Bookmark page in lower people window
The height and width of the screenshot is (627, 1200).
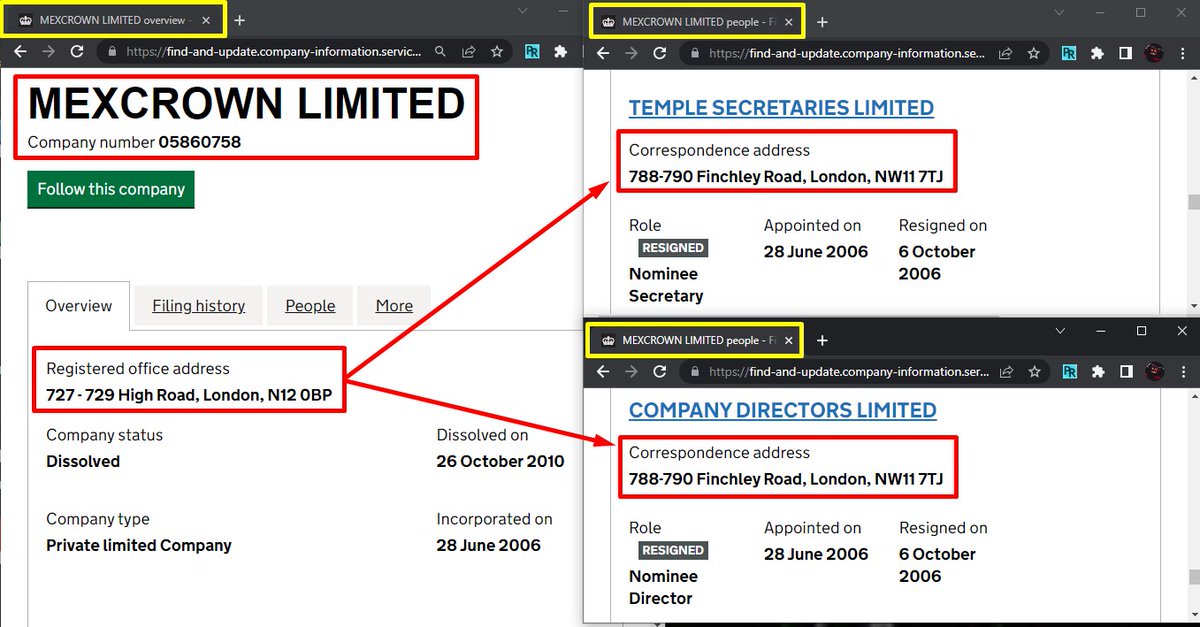tap(1033, 371)
